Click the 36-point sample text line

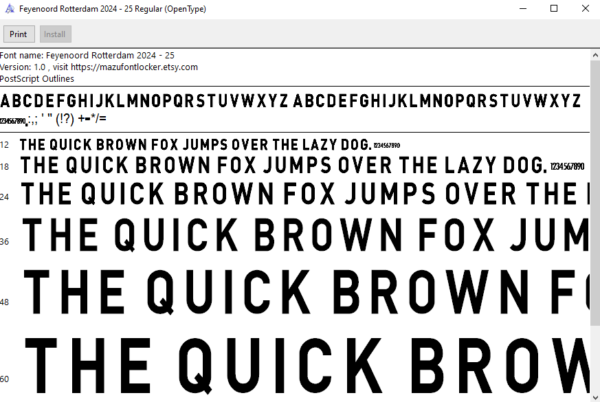click(306, 234)
